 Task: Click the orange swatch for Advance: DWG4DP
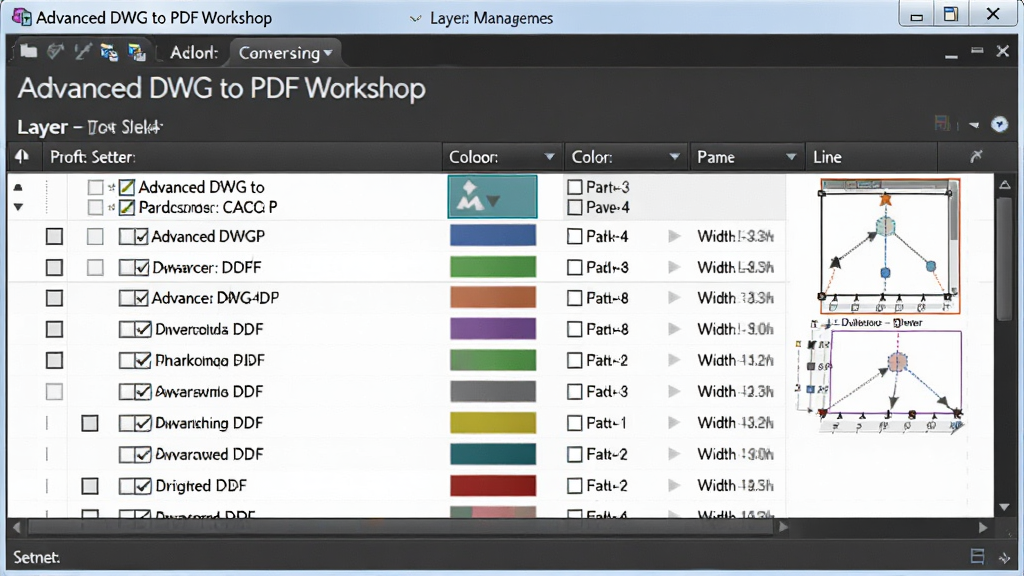(x=493, y=297)
